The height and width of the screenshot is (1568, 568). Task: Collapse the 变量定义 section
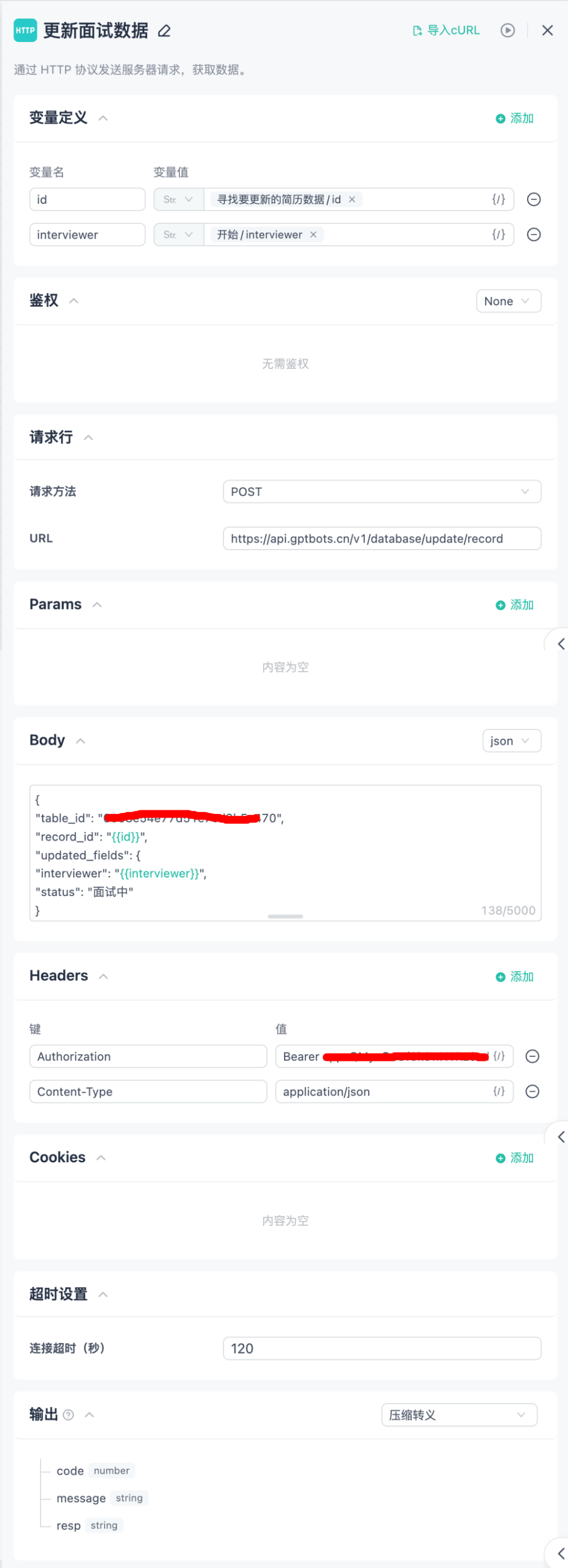click(103, 118)
